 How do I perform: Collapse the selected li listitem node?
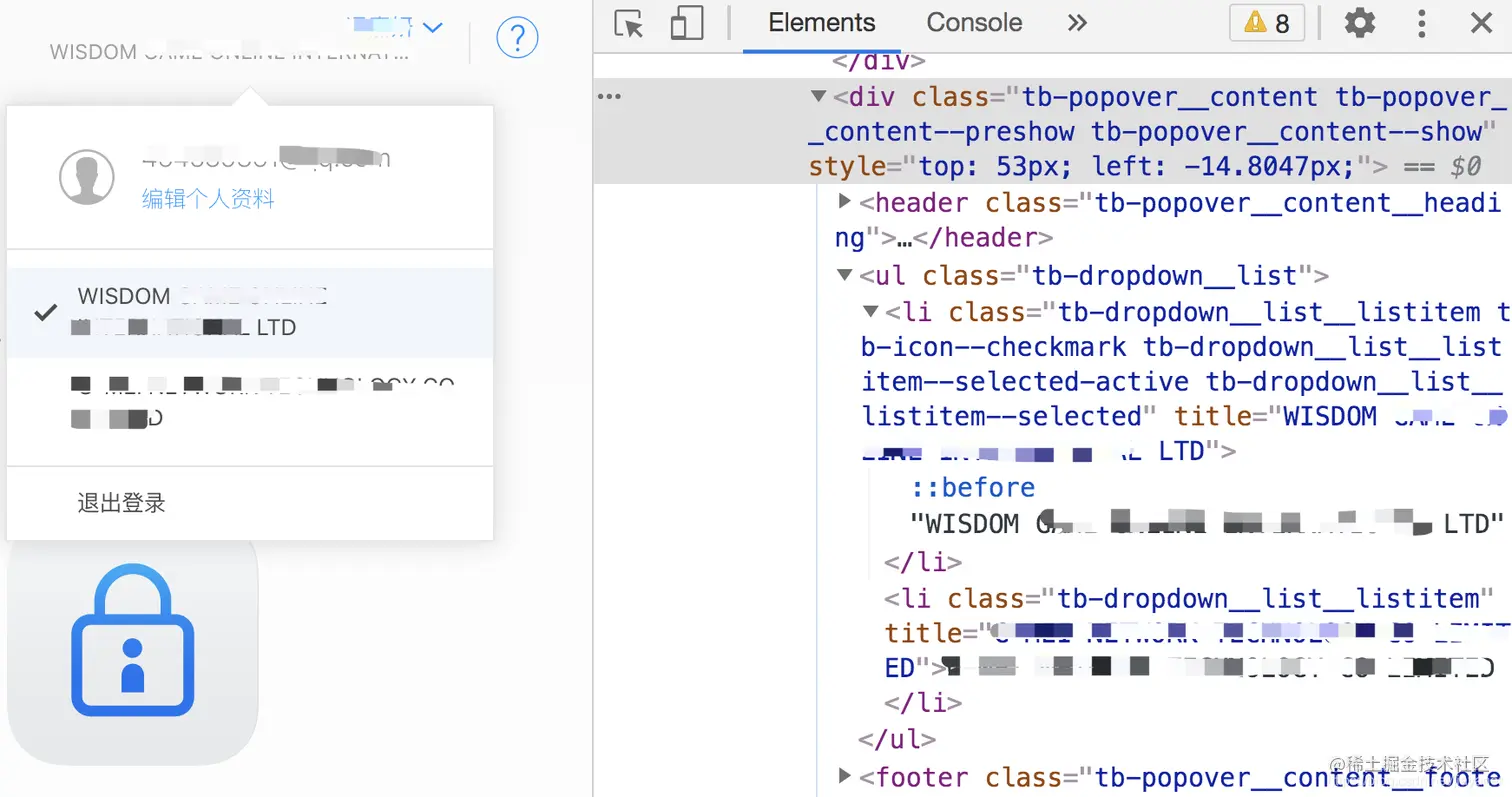point(870,312)
